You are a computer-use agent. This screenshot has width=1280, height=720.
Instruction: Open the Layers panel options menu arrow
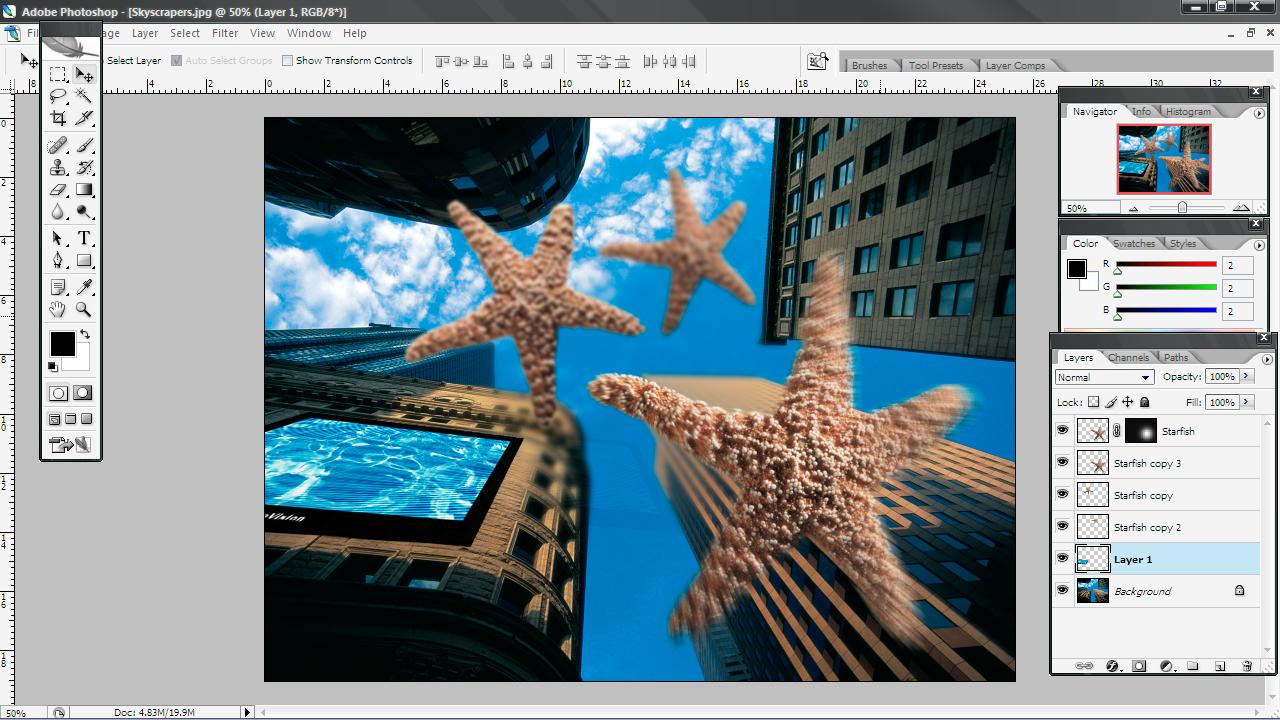click(1267, 359)
